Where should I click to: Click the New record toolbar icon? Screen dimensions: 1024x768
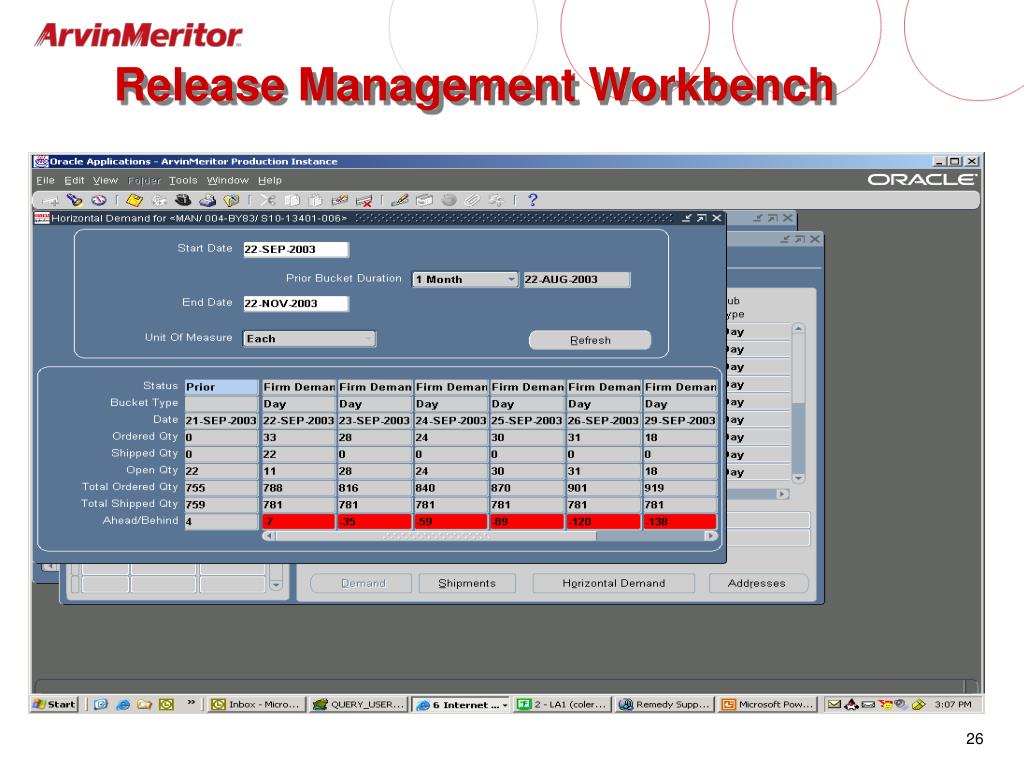[50, 200]
